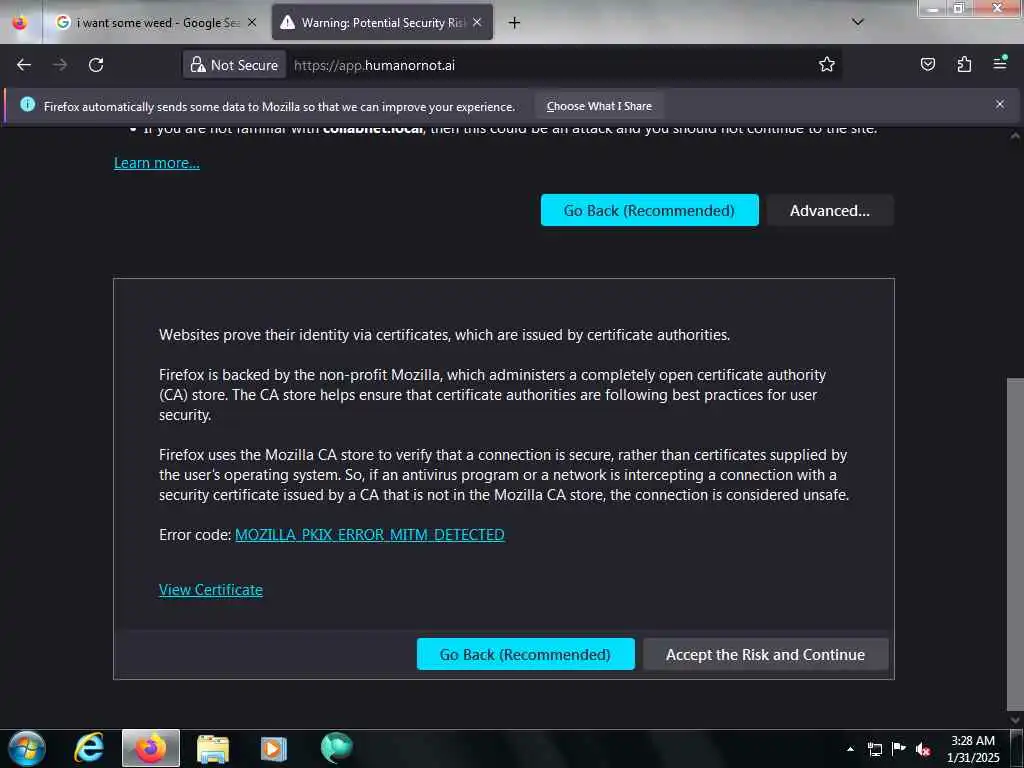Click Choose What I Share button

pyautogui.click(x=599, y=106)
